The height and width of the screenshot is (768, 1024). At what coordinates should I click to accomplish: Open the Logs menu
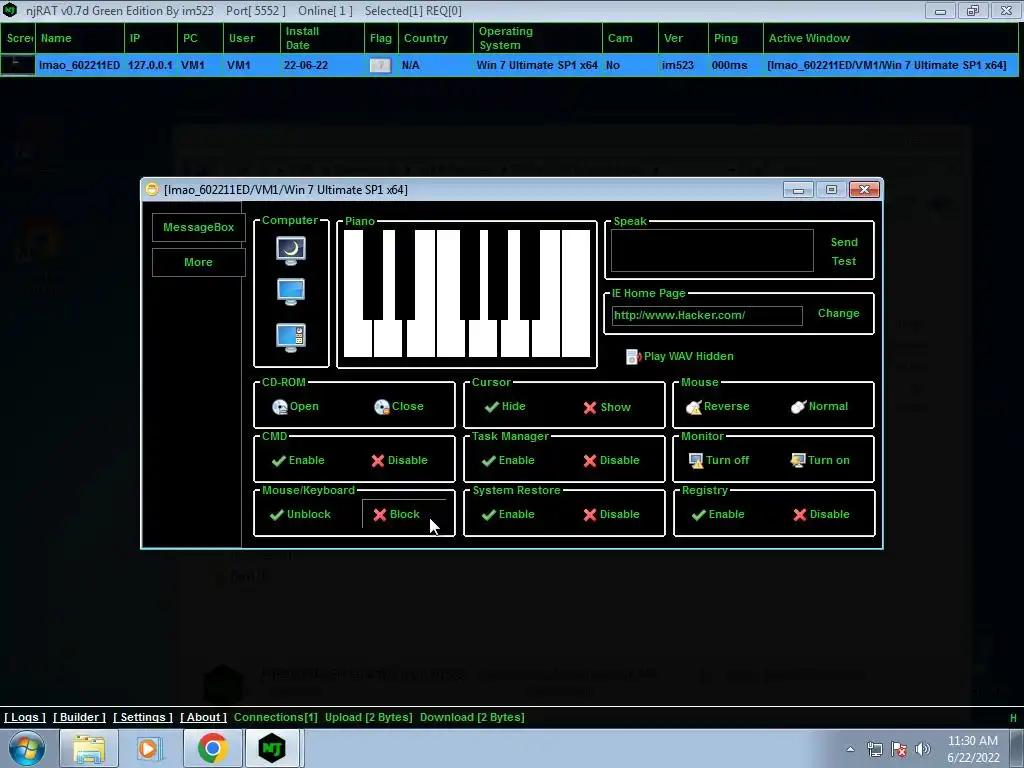click(x=25, y=717)
